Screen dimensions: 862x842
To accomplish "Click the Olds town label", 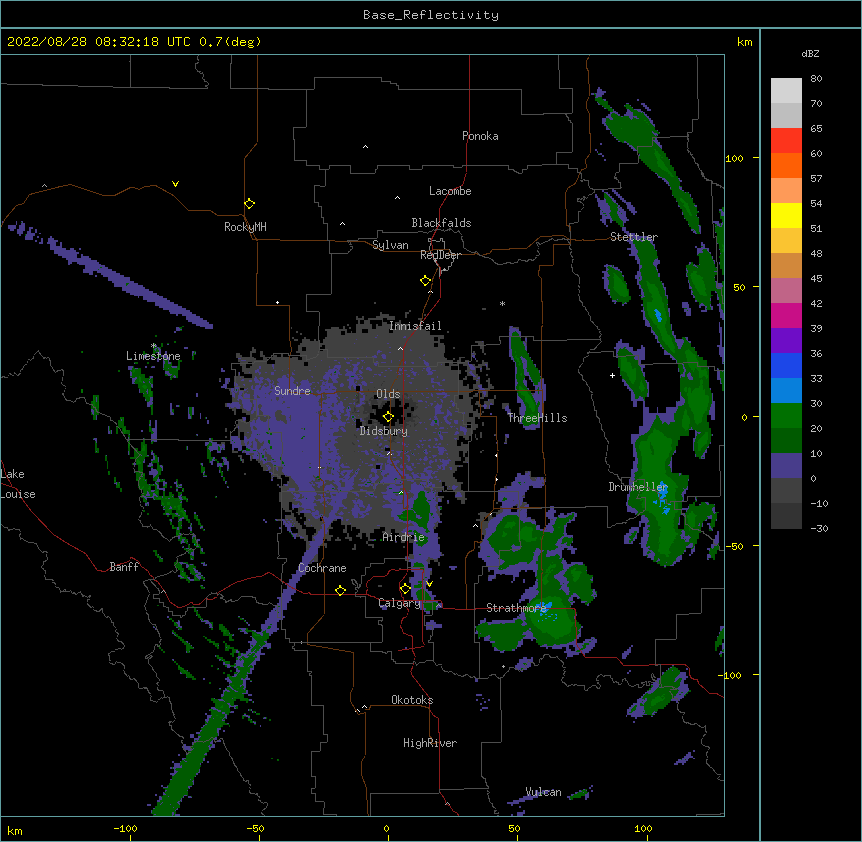I will tap(388, 394).
